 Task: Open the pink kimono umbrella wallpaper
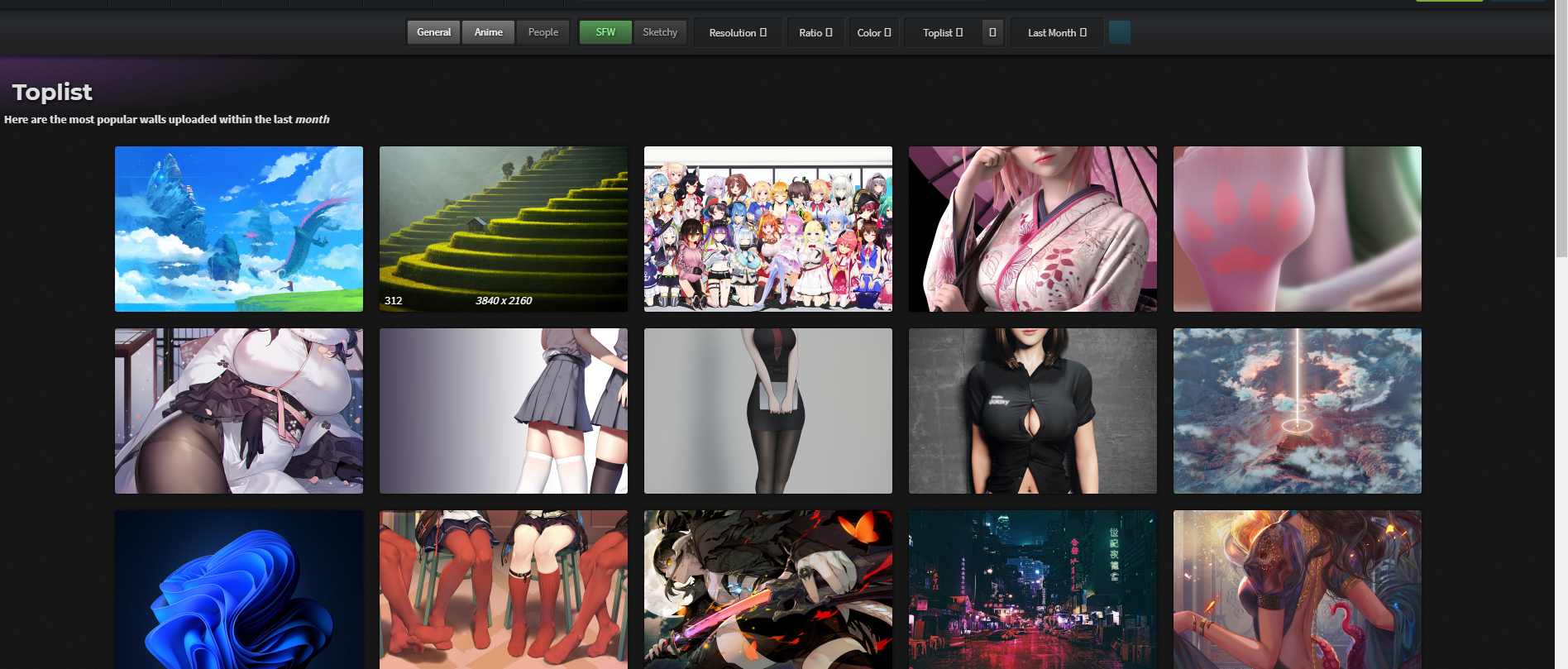(x=1033, y=229)
